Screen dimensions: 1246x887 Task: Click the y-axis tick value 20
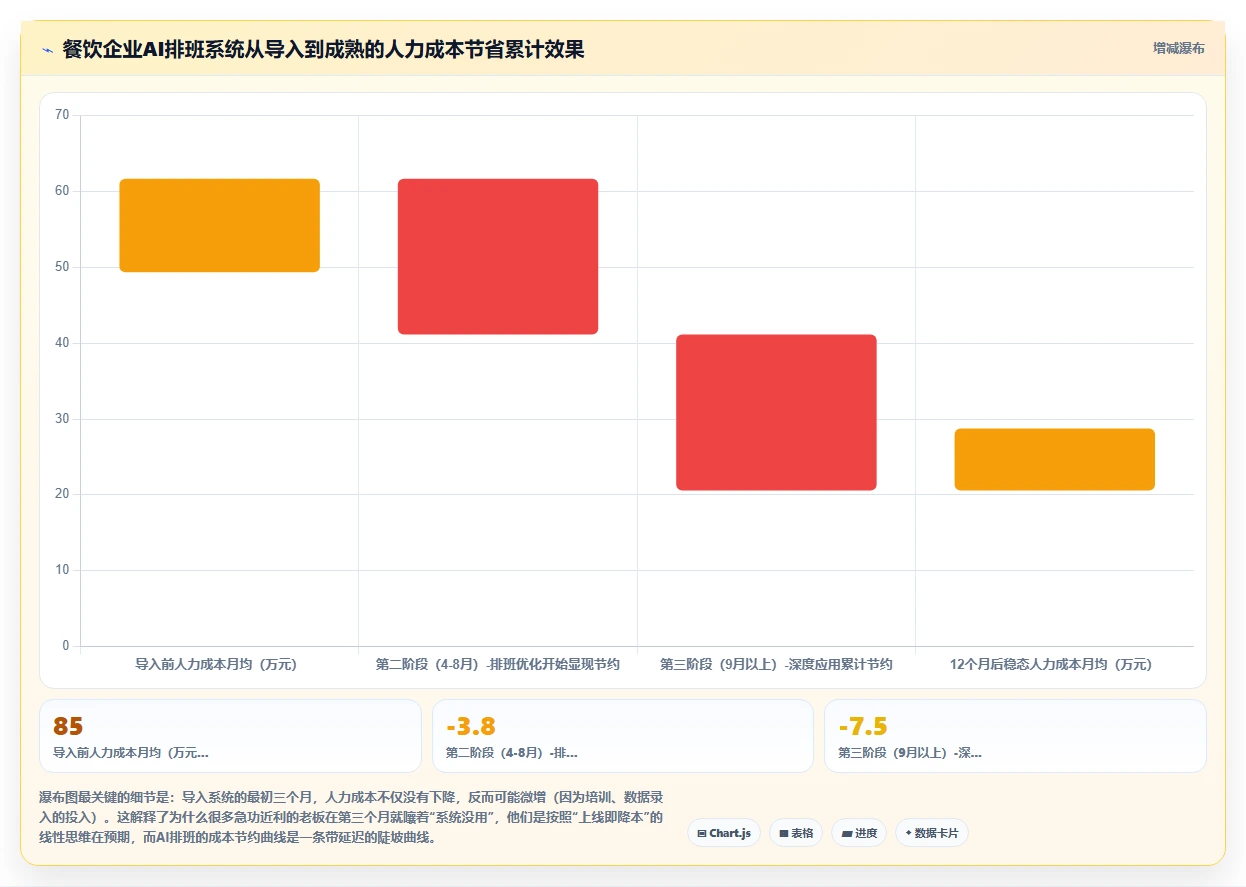[62, 494]
